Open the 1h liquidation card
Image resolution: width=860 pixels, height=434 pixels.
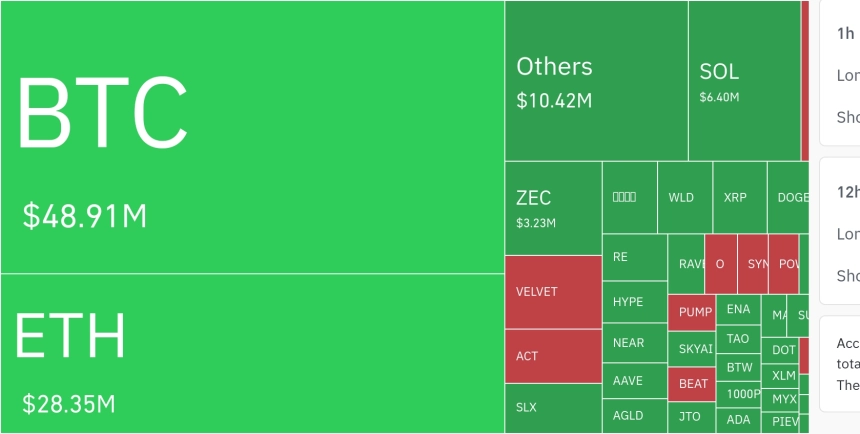pyautogui.click(x=840, y=72)
